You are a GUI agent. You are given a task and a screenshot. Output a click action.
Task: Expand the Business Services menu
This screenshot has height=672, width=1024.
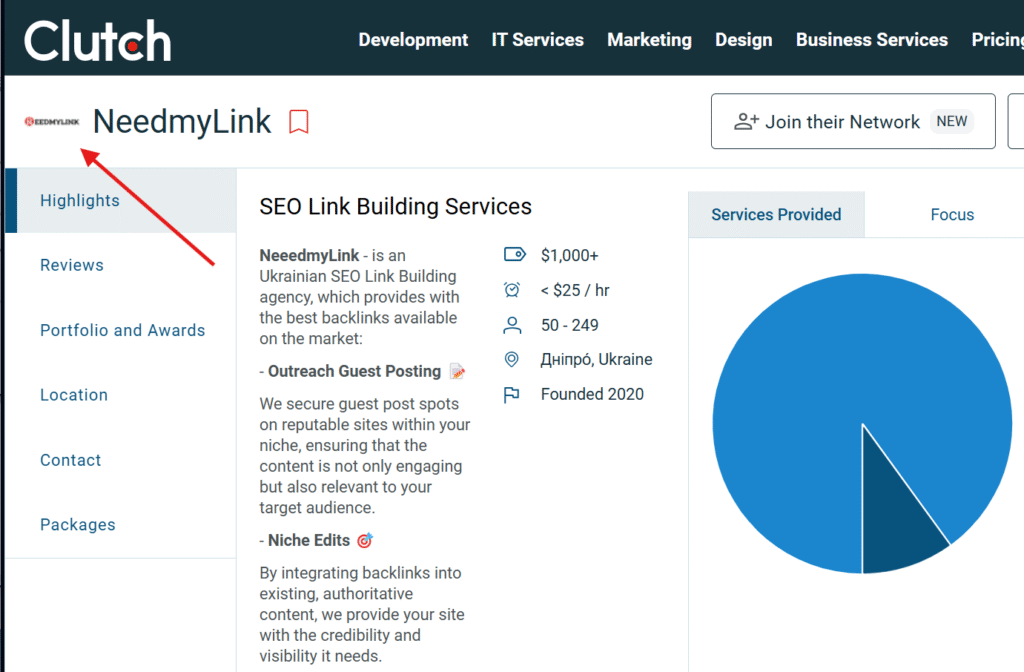point(871,40)
